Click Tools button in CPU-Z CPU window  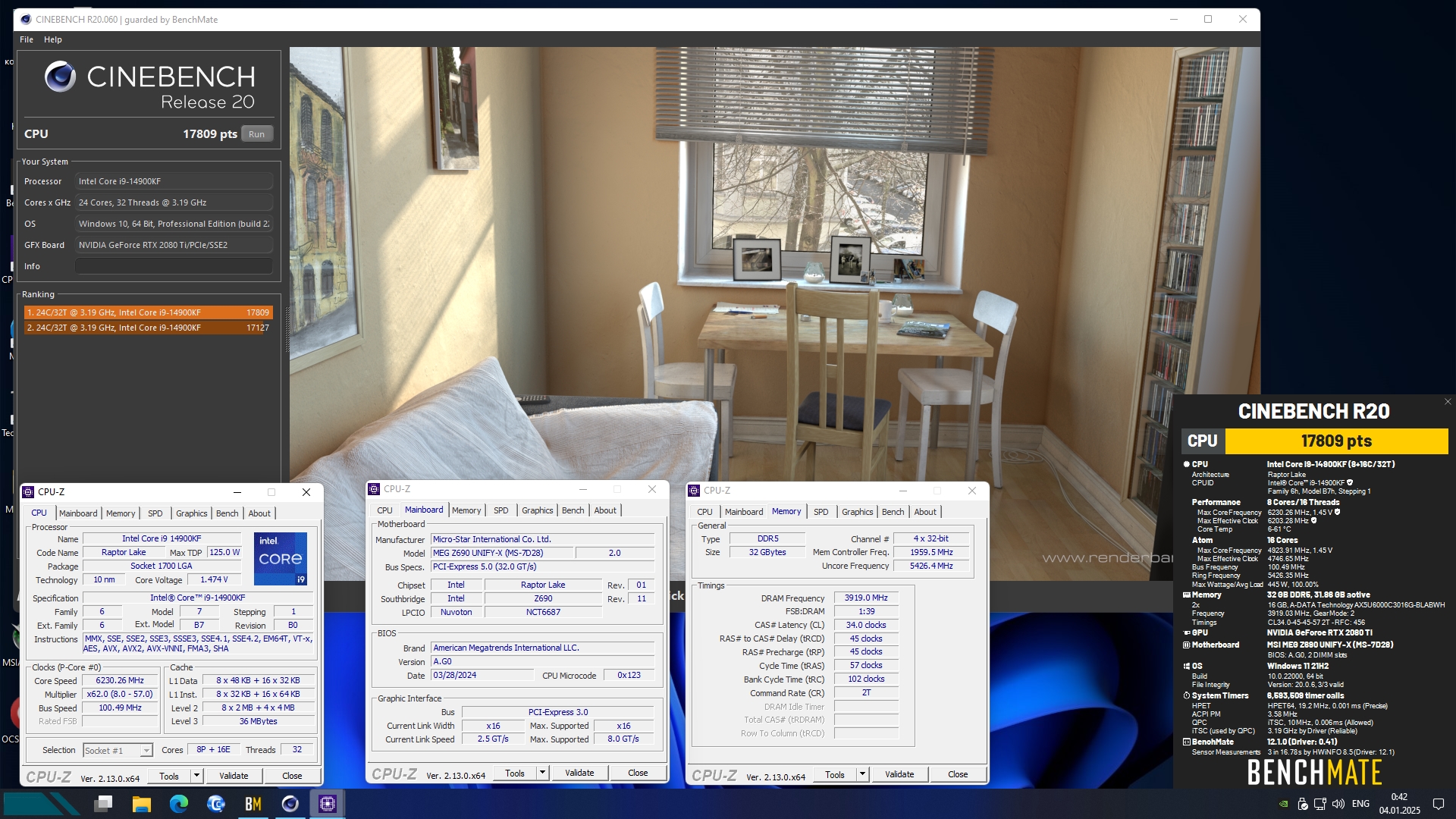click(169, 776)
